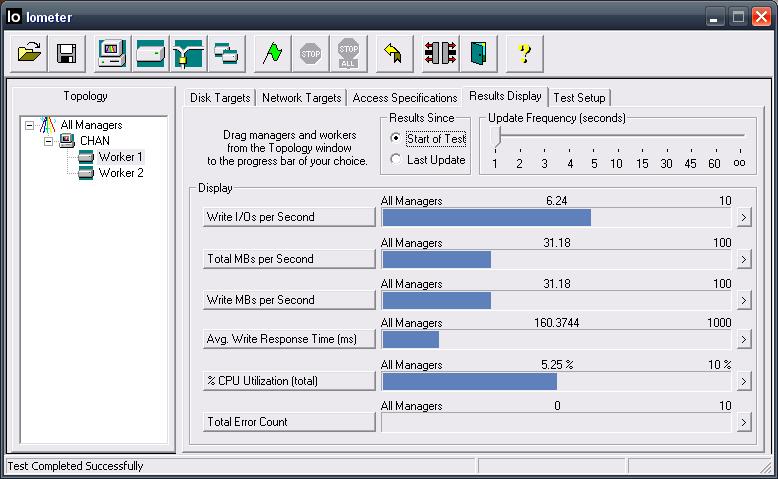This screenshot has width=778, height=479.
Task: Start a new manager computer icon
Action: point(112,53)
